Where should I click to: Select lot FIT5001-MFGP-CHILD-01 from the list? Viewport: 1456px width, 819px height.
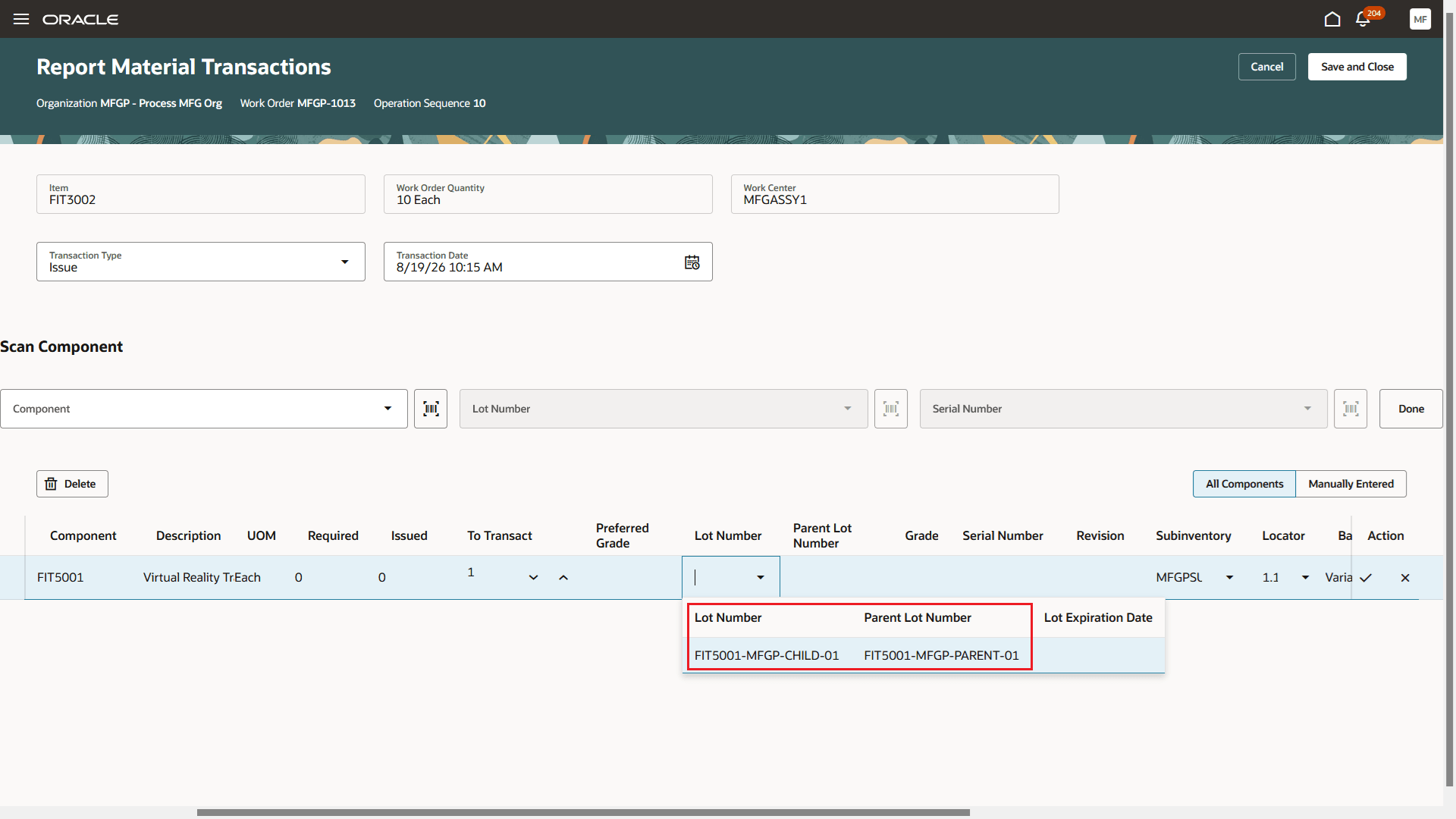pos(767,655)
